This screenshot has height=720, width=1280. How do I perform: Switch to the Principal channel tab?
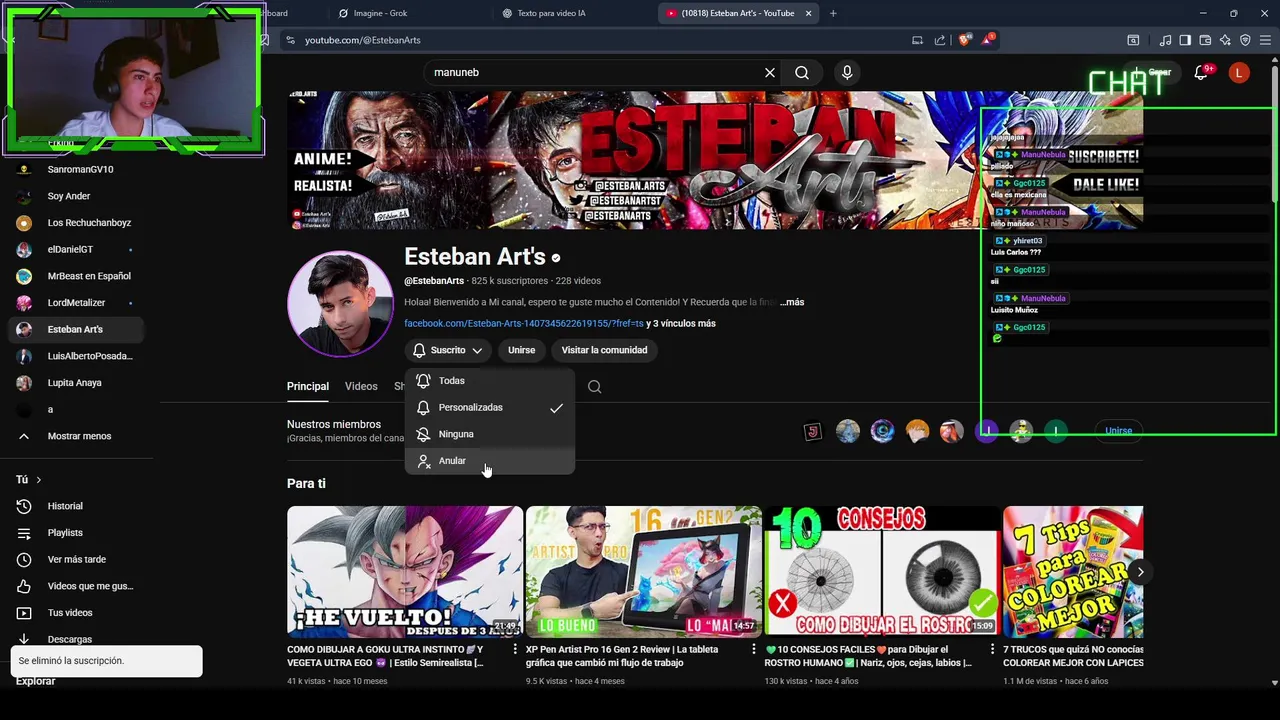point(308,387)
